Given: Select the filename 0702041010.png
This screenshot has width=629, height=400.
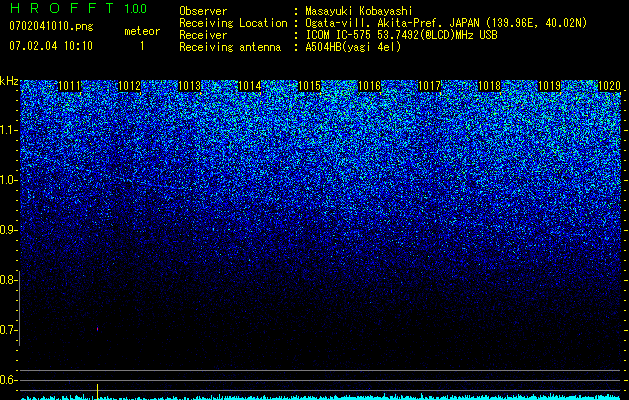Looking at the screenshot, I should click(51, 26).
